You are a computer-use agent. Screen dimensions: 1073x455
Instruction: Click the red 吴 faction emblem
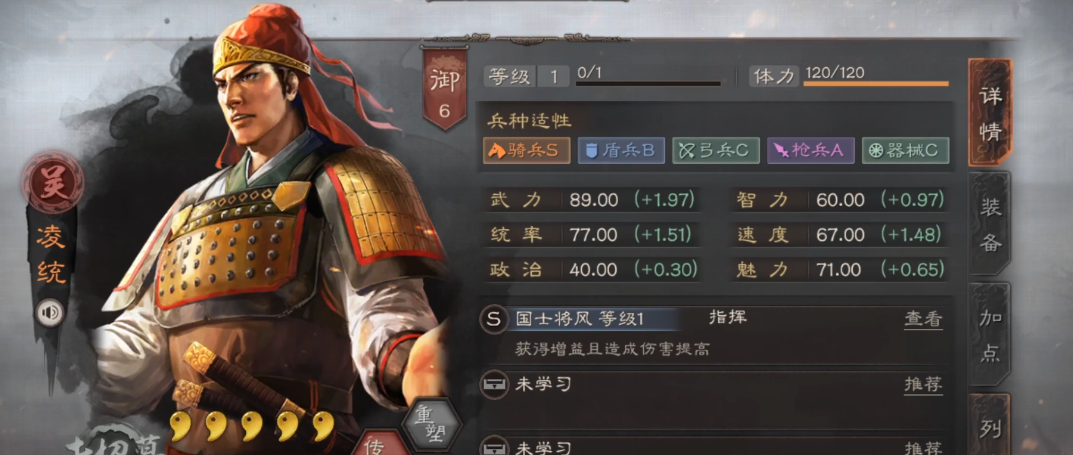[53, 183]
